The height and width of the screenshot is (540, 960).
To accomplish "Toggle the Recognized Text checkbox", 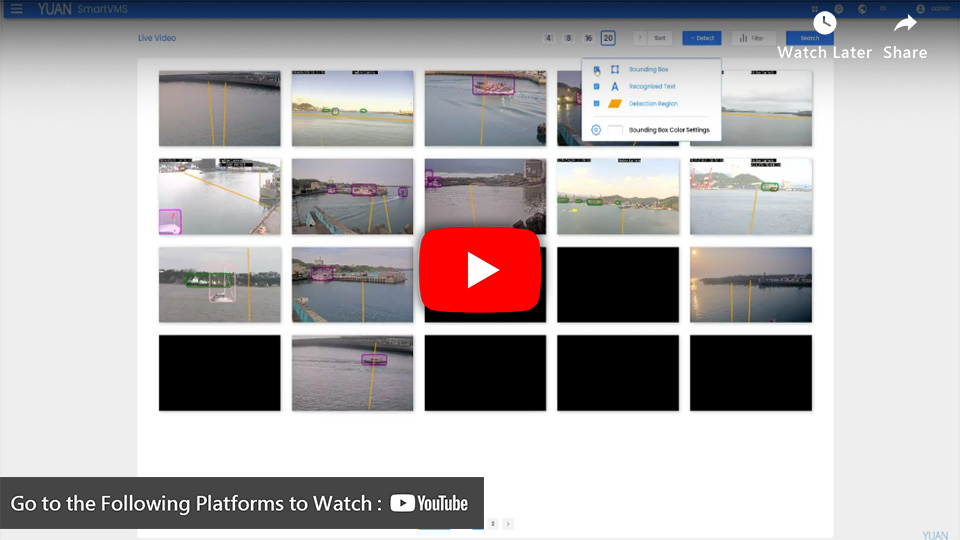I will click(596, 87).
